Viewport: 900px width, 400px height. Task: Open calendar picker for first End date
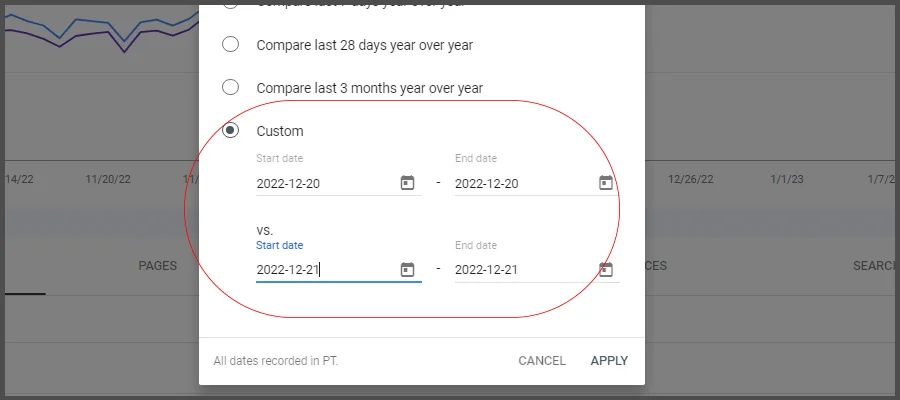pos(605,183)
